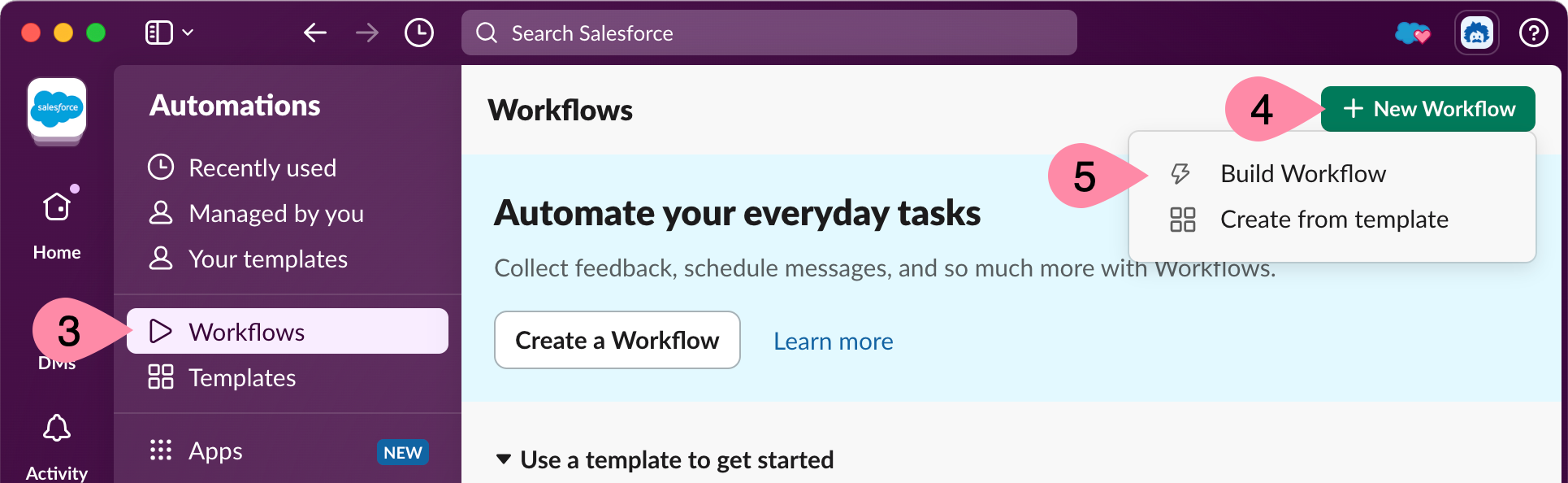Select Recently used in Automations sidebar
Screen dimensions: 1568x483
point(262,168)
